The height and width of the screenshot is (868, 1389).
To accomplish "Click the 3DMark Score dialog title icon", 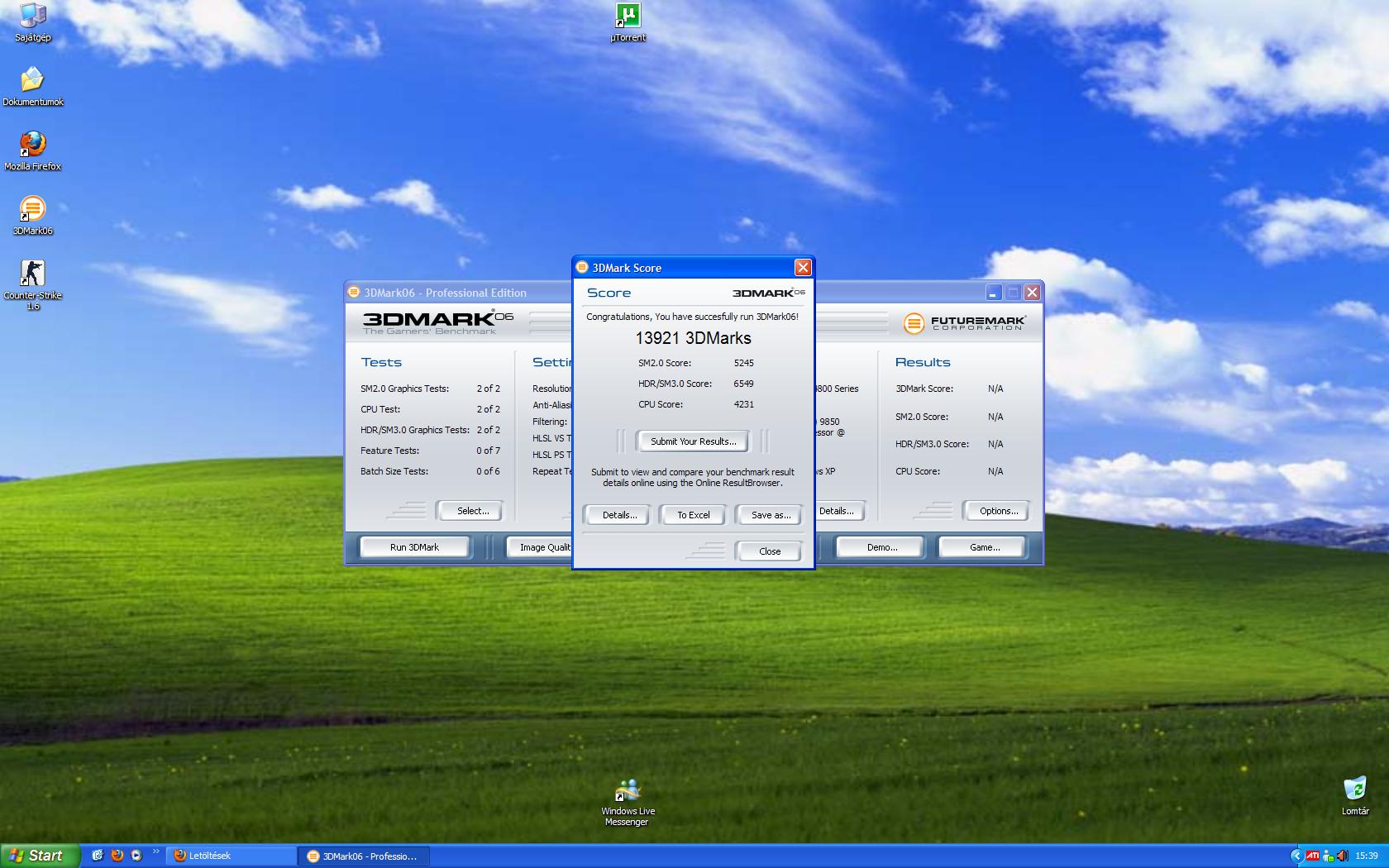I will (x=581, y=267).
